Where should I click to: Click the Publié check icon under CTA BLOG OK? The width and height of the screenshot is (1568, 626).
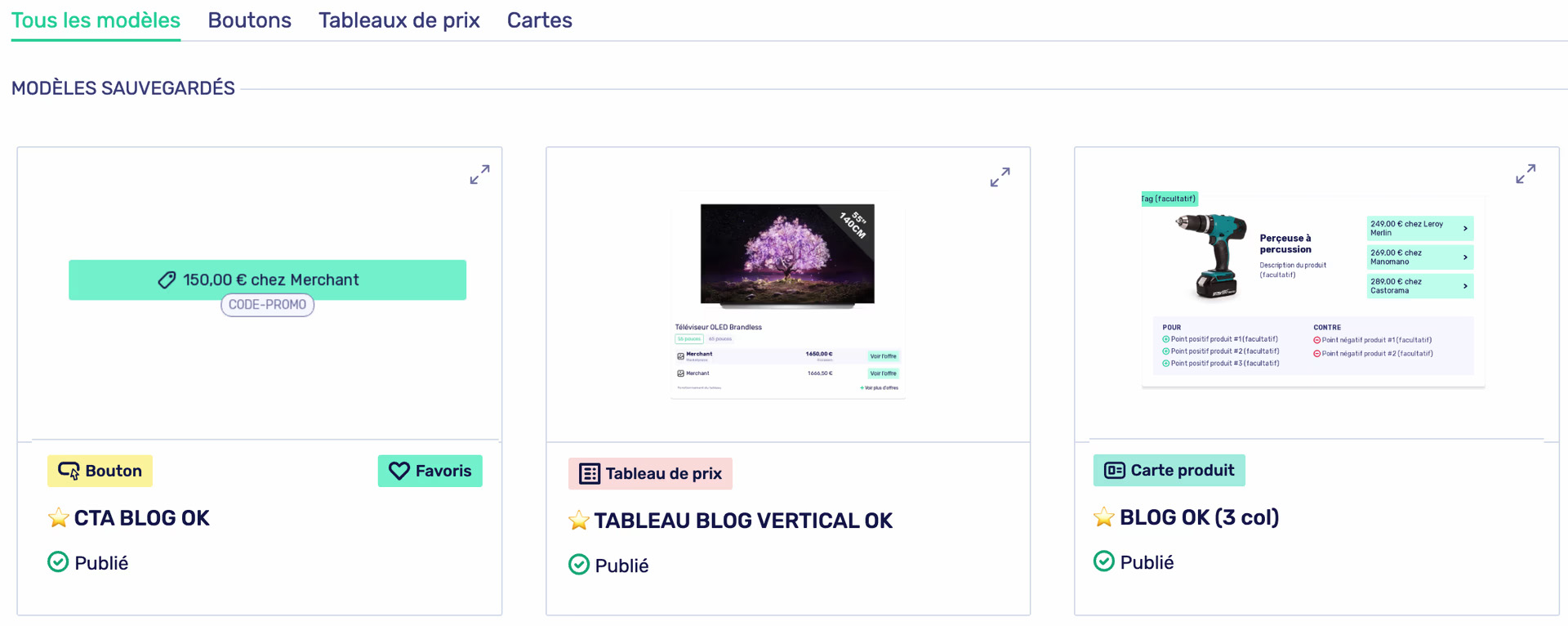point(58,562)
